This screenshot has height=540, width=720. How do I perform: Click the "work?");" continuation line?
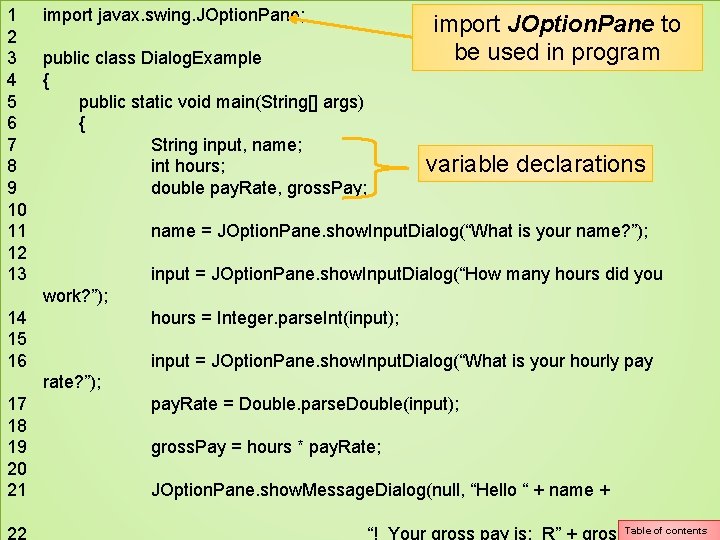pos(76,296)
